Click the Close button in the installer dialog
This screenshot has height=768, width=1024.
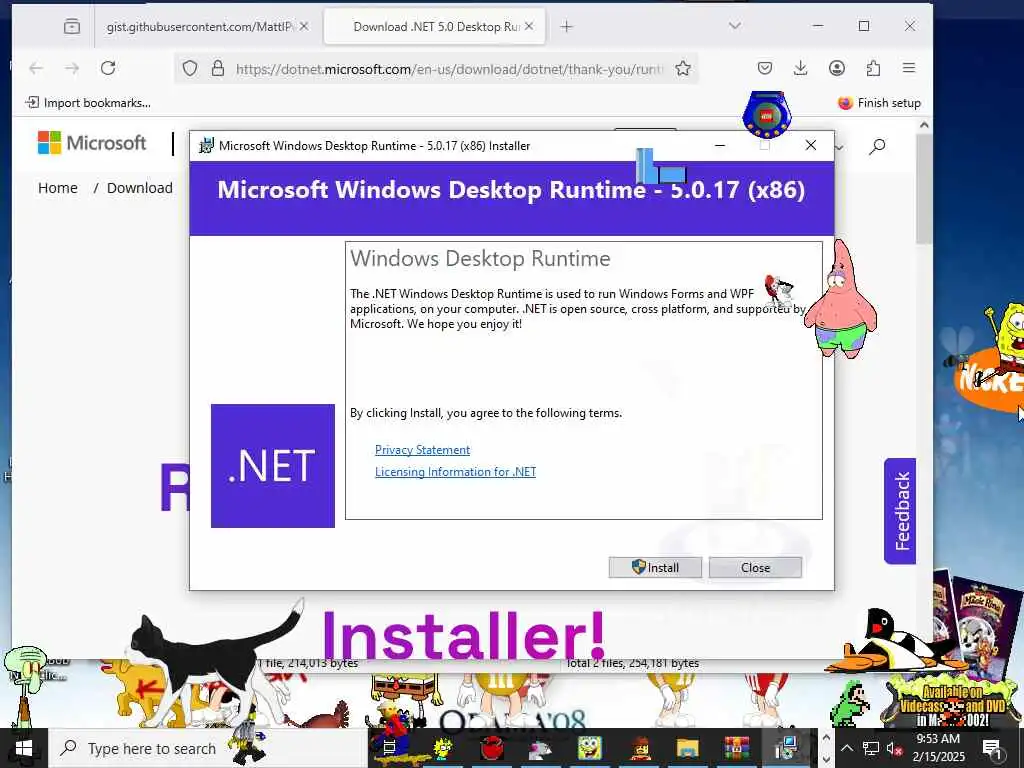click(x=755, y=568)
